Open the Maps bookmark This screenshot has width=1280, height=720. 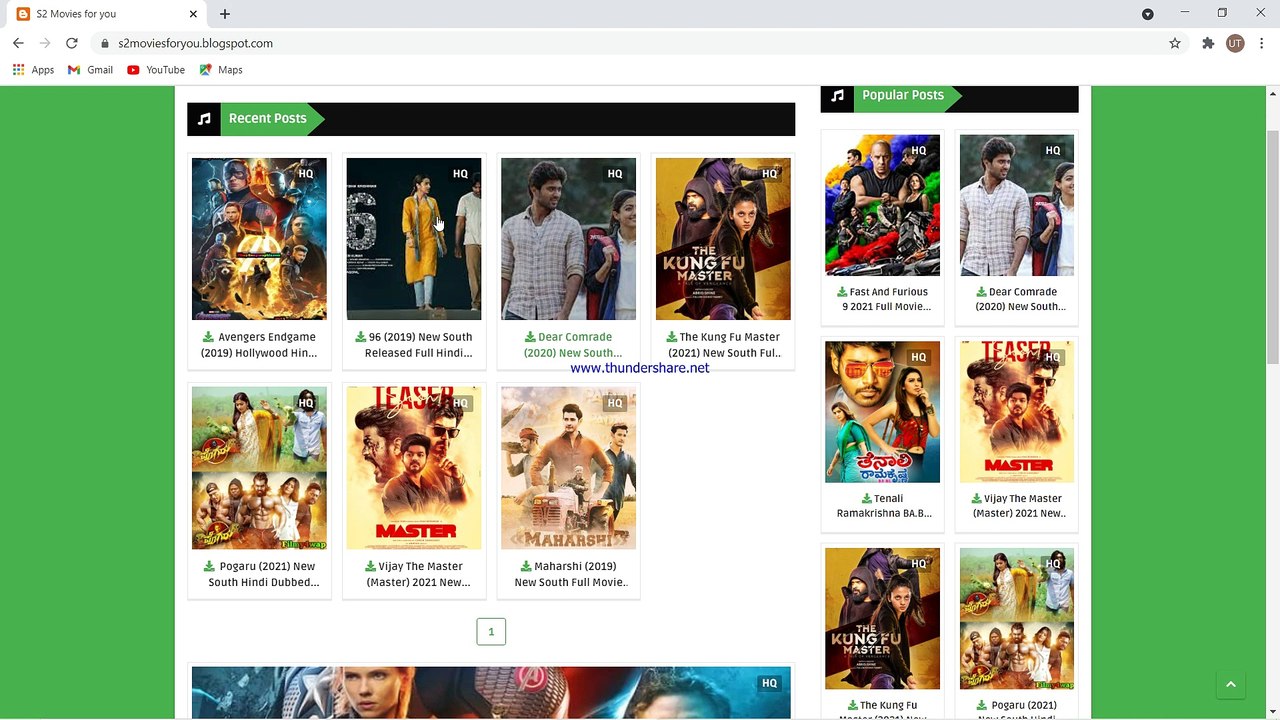tap(221, 70)
